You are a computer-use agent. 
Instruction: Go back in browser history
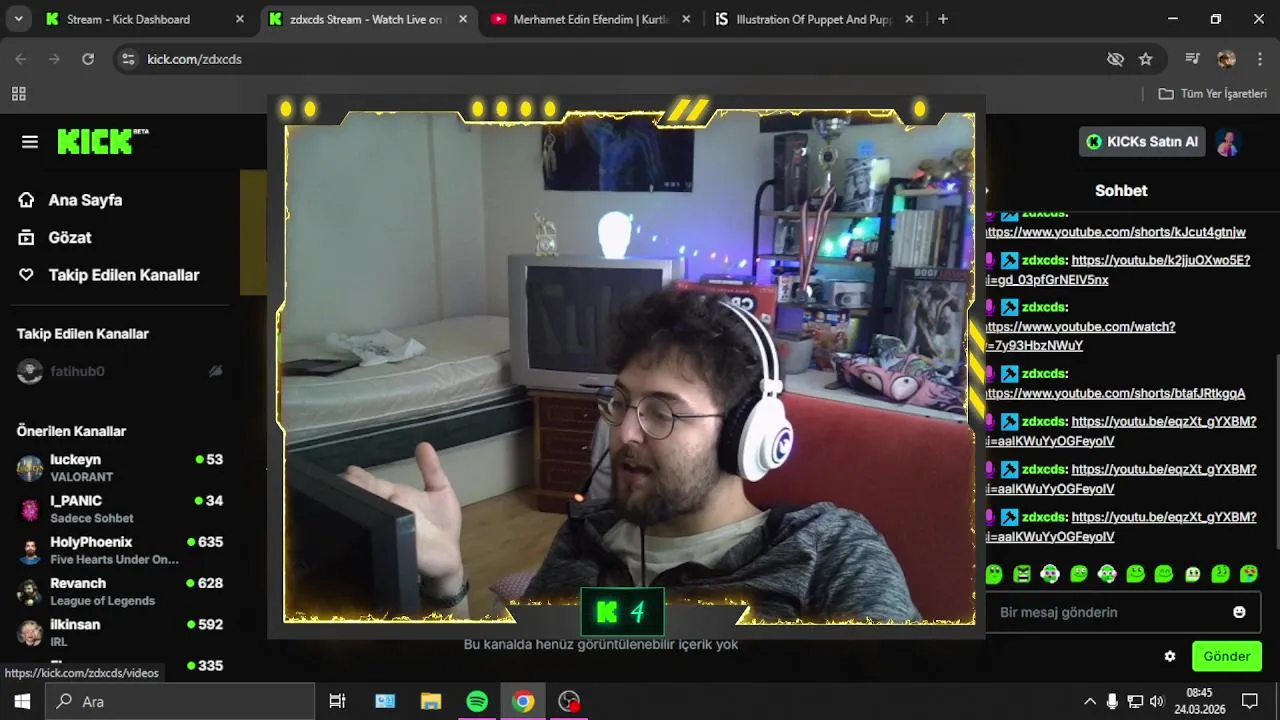point(21,59)
